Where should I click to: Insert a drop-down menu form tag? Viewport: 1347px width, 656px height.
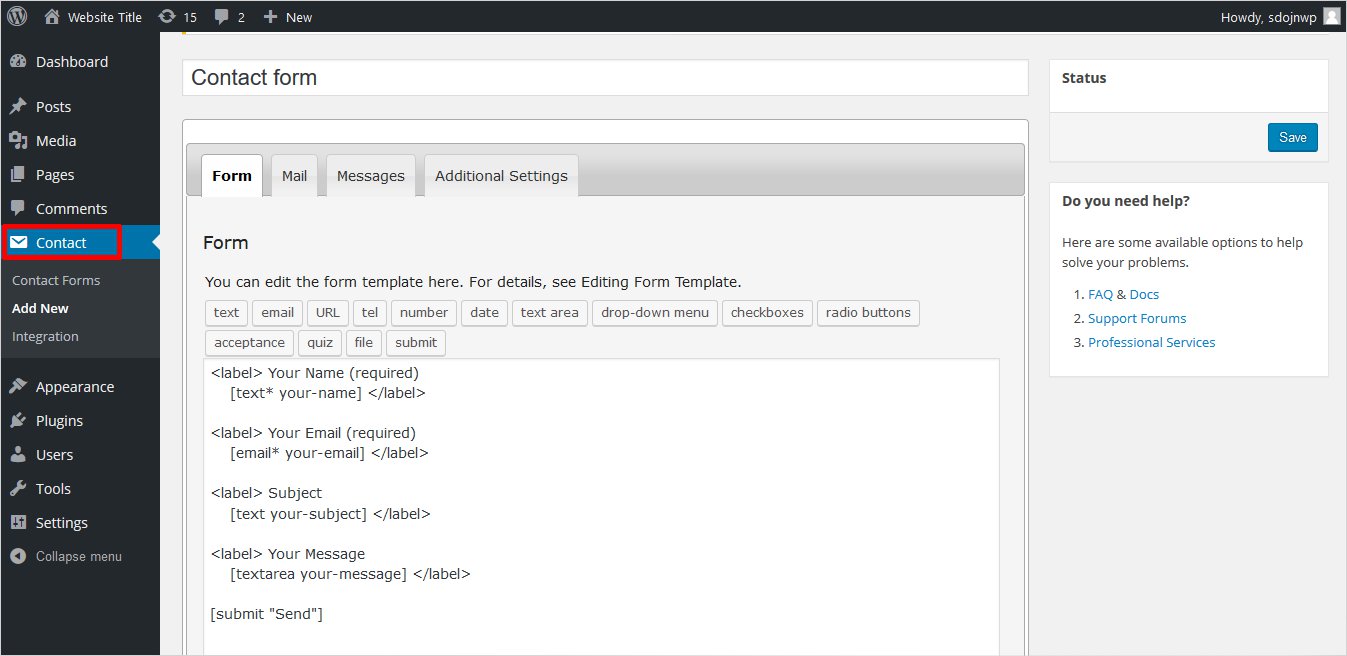654,313
